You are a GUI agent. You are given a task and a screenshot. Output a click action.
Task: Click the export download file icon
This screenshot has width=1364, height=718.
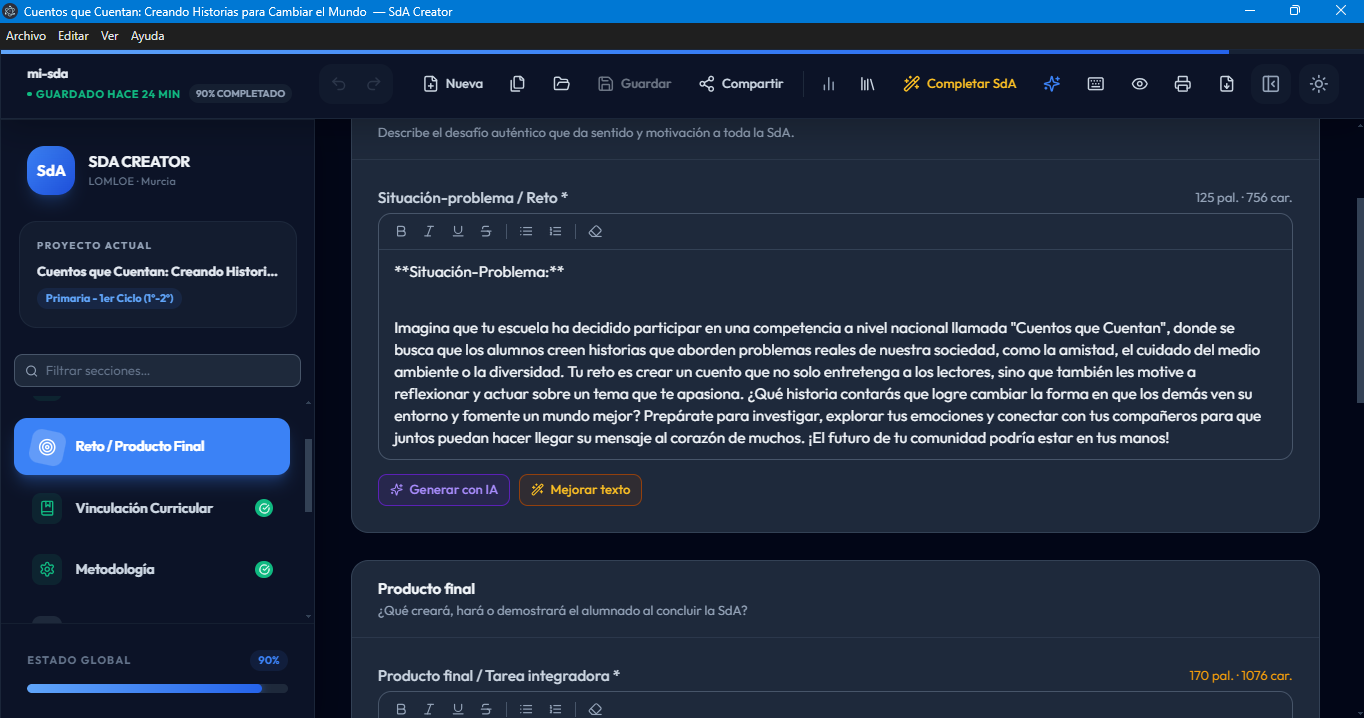(x=1227, y=84)
